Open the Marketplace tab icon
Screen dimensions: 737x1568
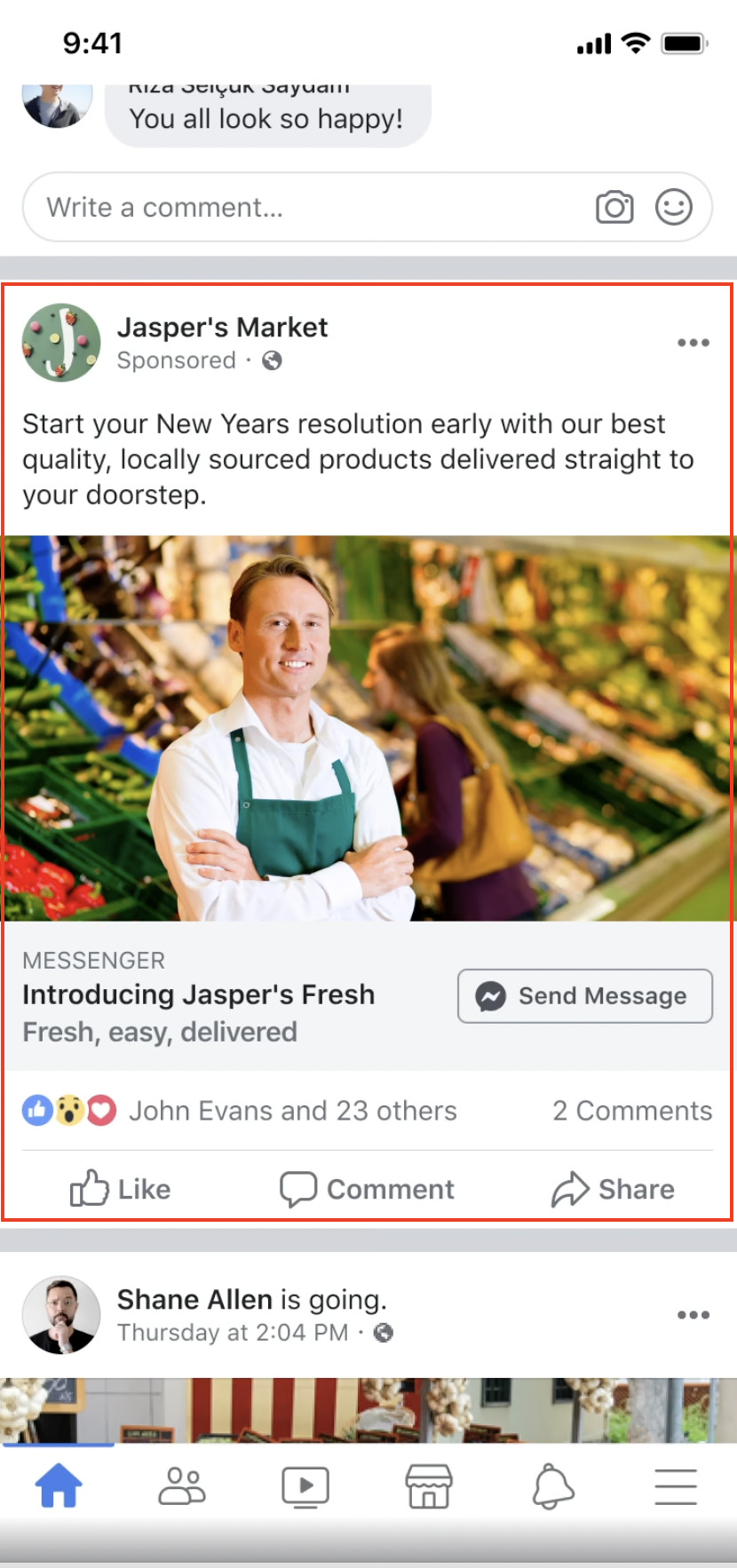coord(429,1486)
